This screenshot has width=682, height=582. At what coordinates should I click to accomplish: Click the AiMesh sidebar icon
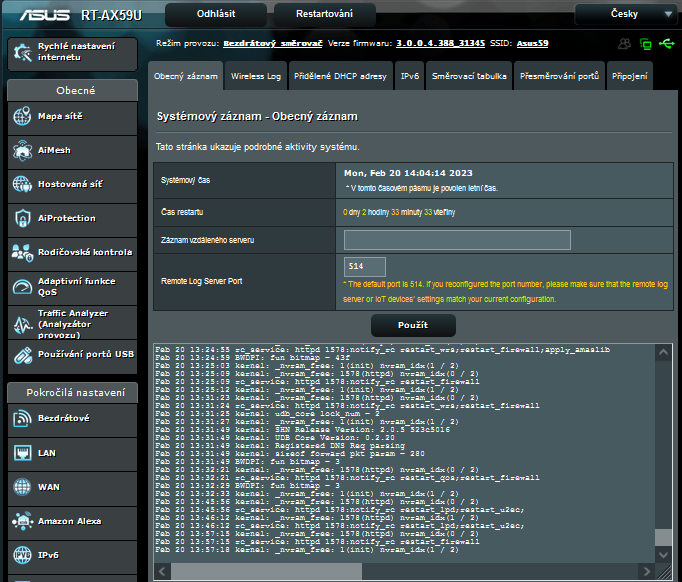(x=22, y=151)
